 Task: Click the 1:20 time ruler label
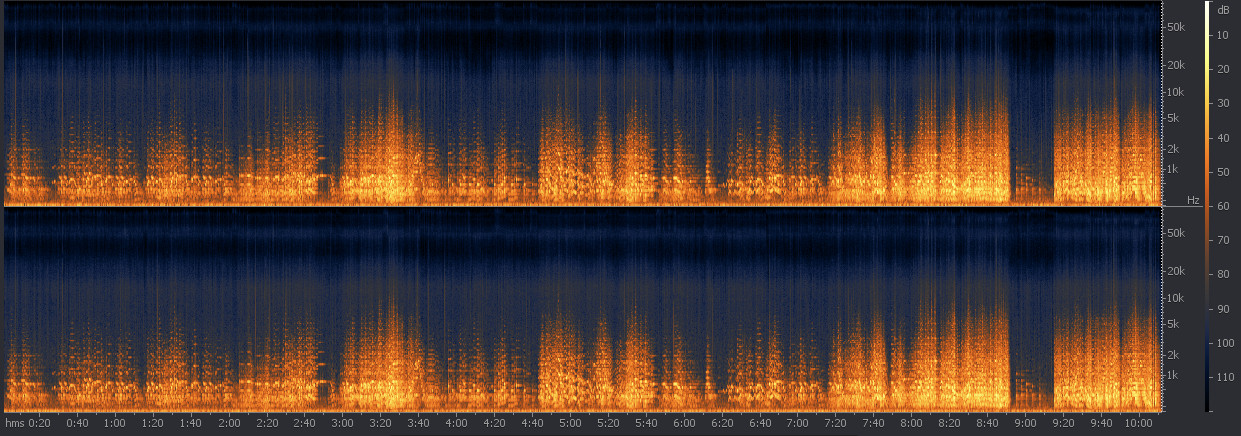point(152,424)
